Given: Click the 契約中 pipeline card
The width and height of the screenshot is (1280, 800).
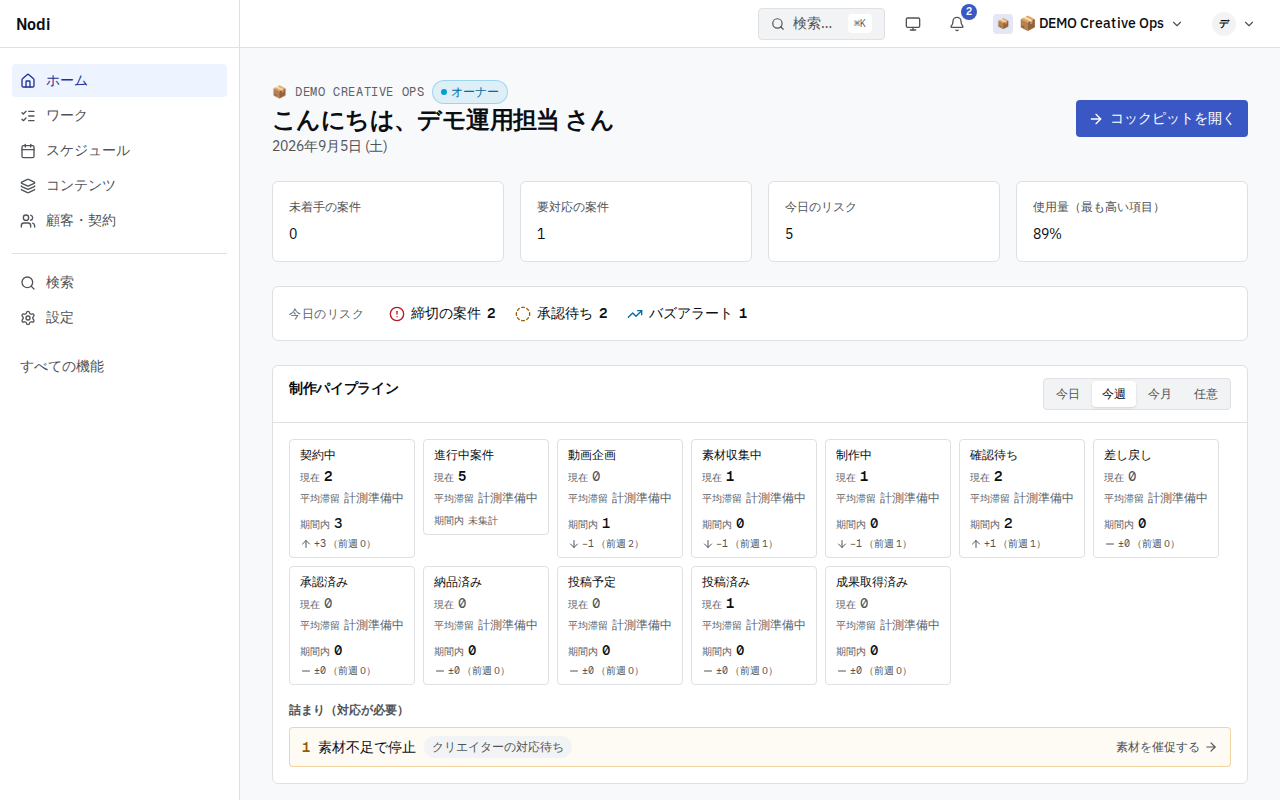Looking at the screenshot, I should [x=352, y=498].
